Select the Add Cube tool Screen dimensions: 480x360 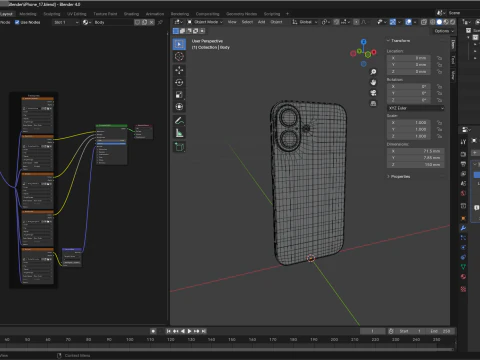pyautogui.click(x=179, y=147)
